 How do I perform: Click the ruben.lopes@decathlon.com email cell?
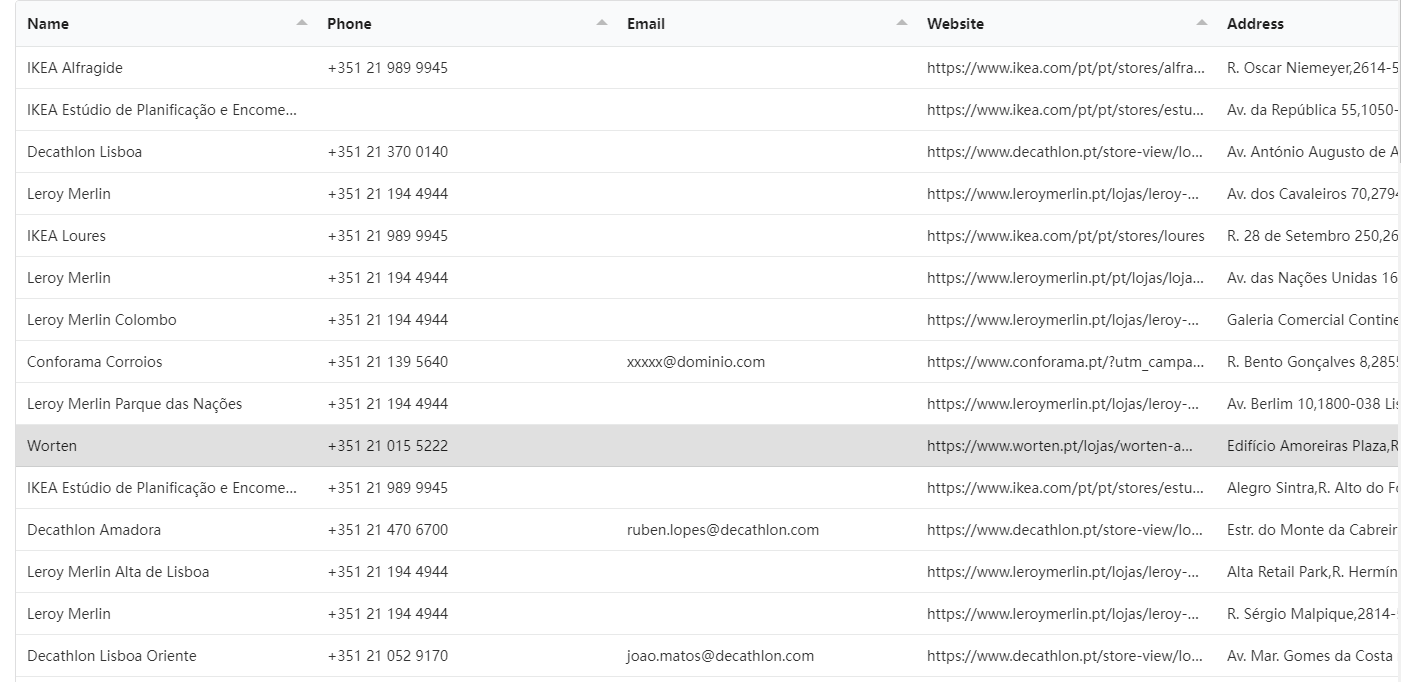(x=722, y=530)
